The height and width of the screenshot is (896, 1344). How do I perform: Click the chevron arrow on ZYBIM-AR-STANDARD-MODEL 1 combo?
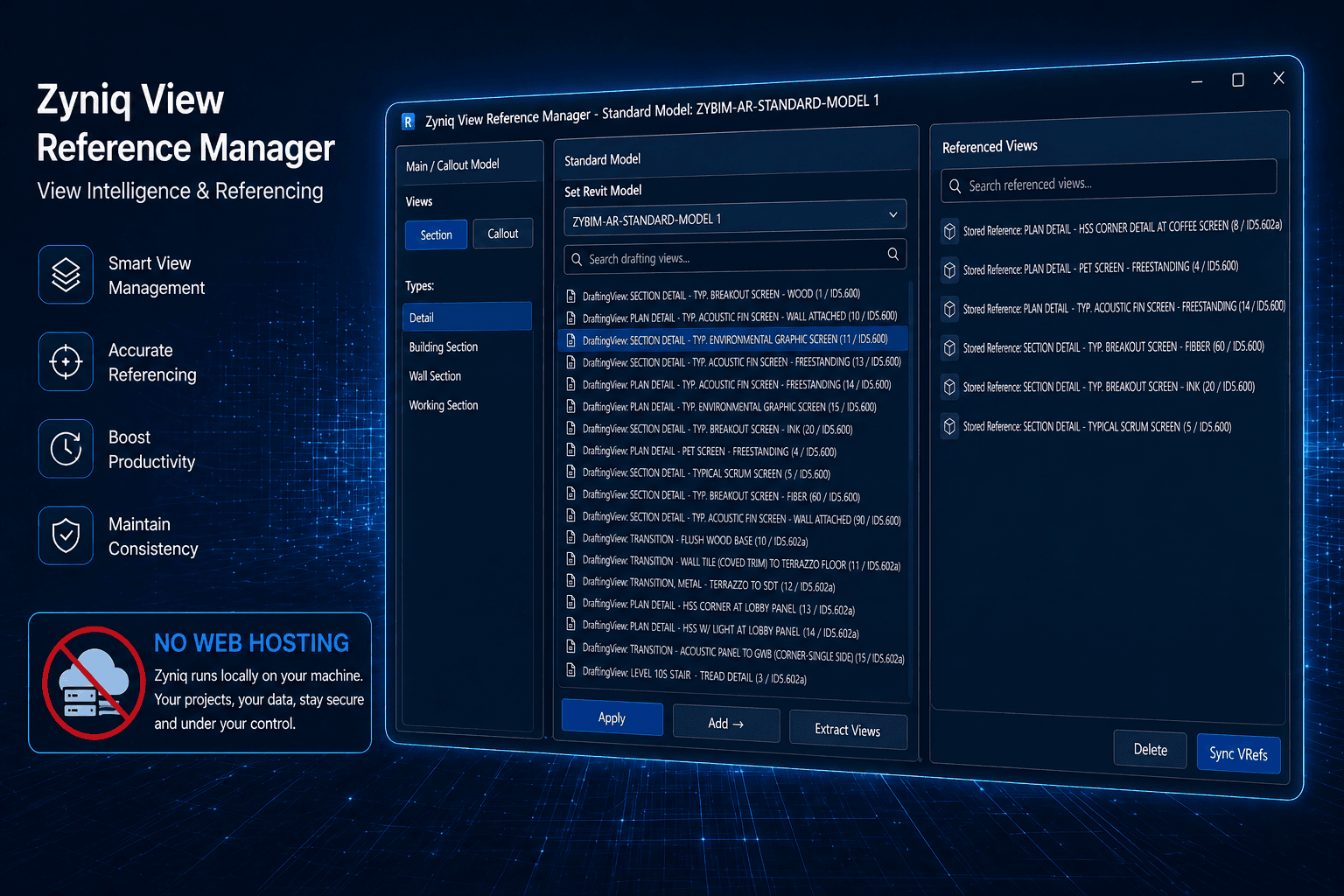tap(892, 214)
